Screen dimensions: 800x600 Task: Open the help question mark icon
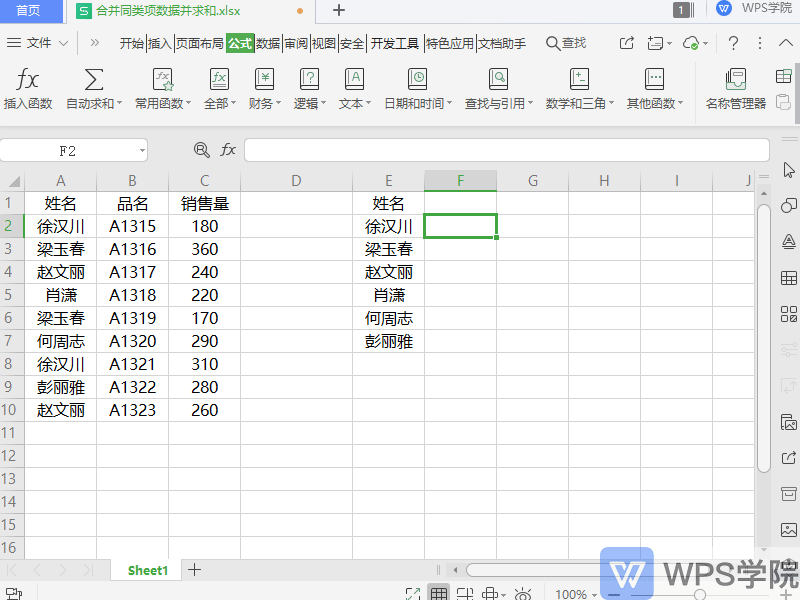[733, 43]
